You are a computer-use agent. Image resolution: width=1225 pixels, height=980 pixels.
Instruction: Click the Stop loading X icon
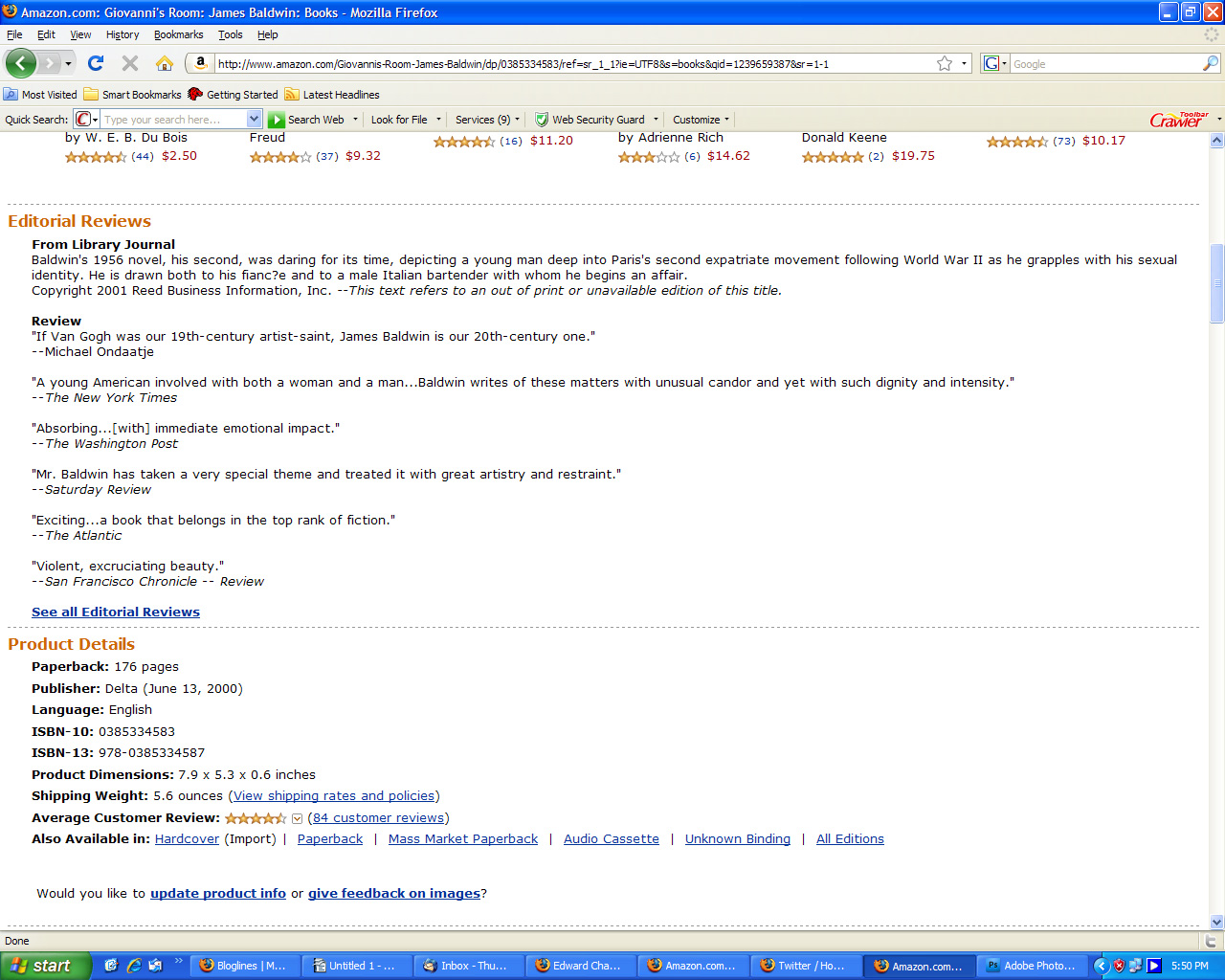[x=130, y=63]
